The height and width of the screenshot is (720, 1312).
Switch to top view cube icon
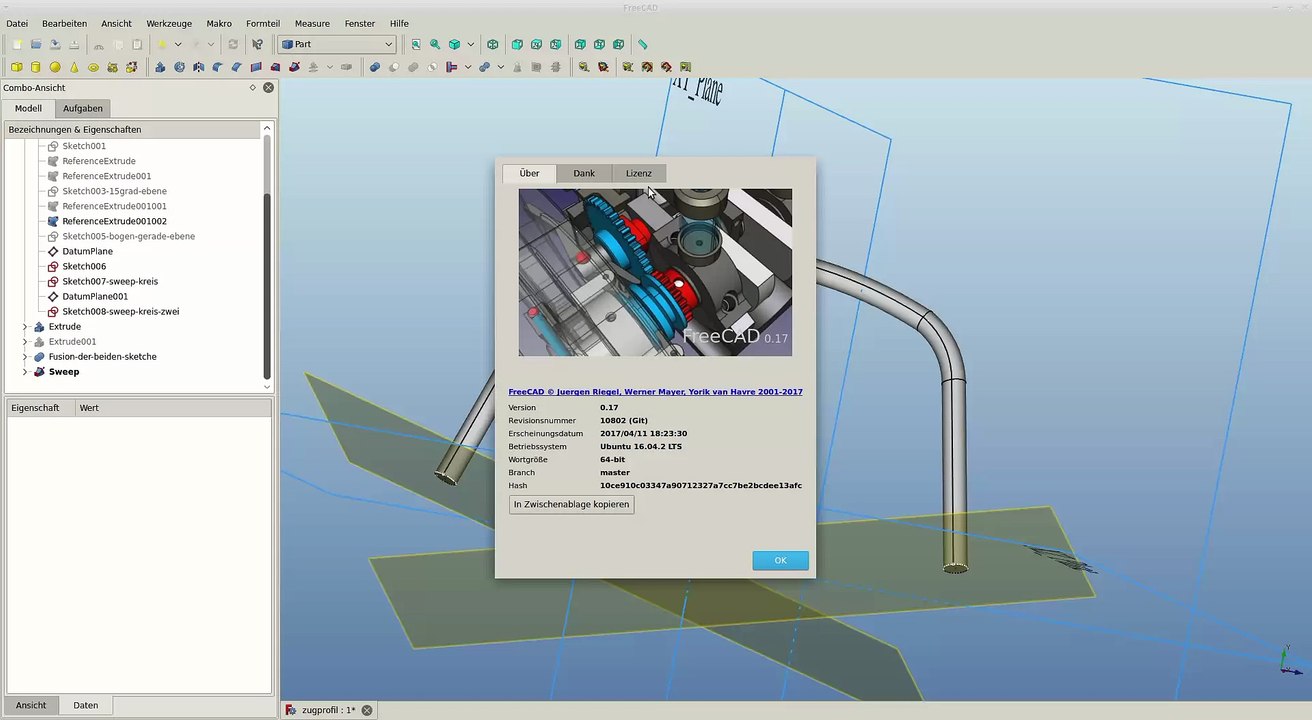536,44
